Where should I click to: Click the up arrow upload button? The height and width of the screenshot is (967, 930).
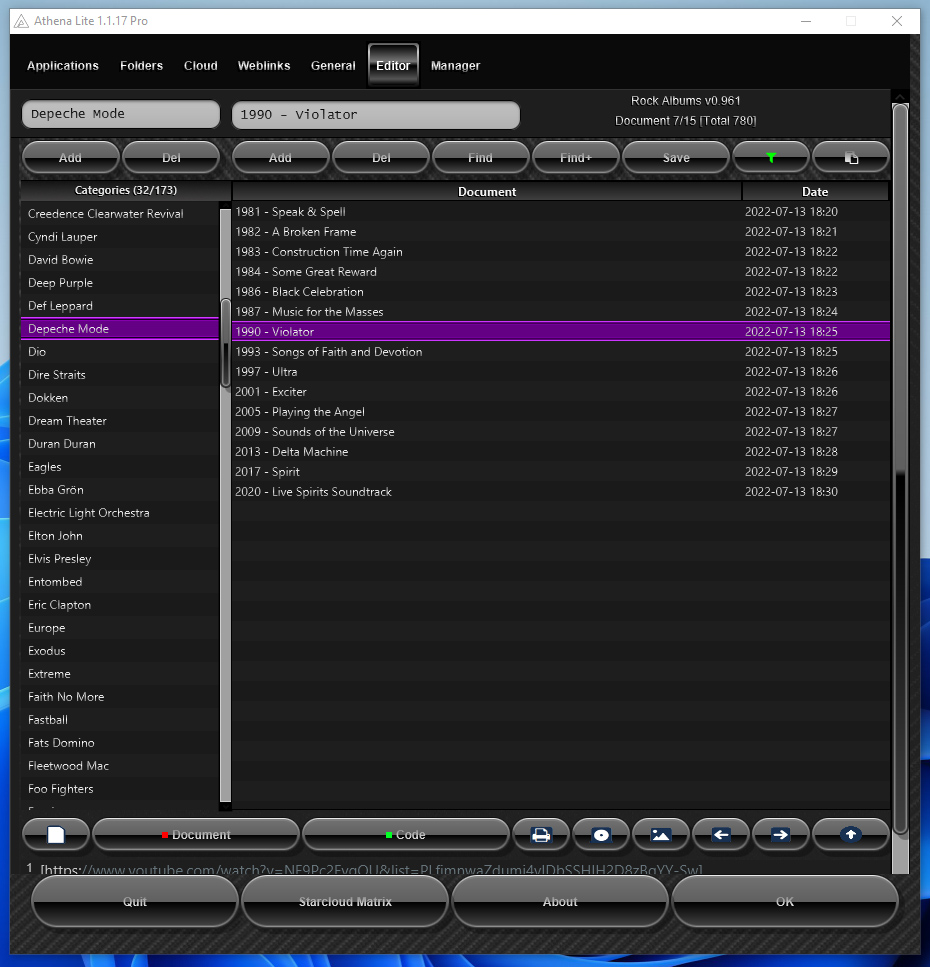[850, 834]
